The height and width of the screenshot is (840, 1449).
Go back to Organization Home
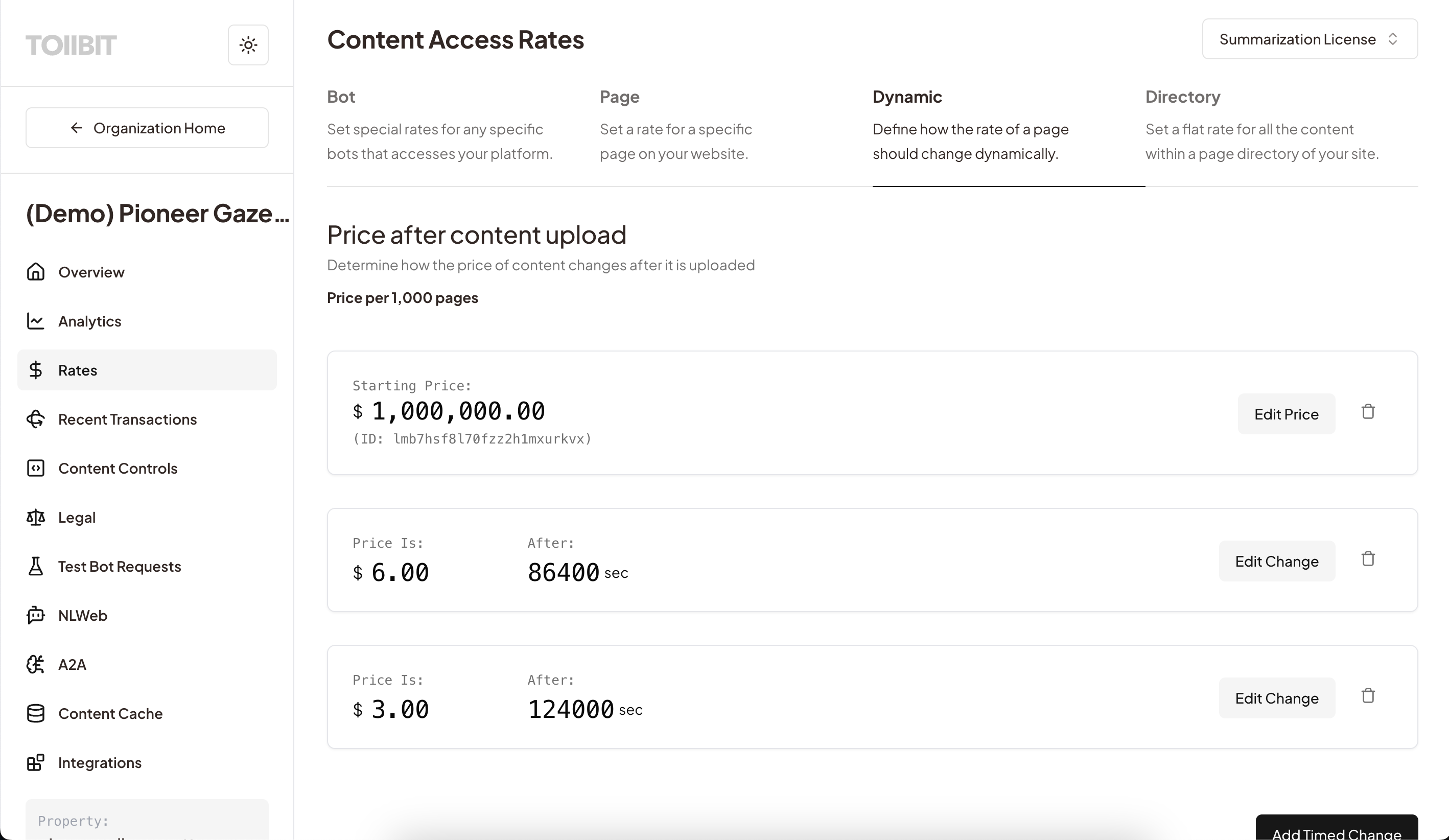click(147, 128)
